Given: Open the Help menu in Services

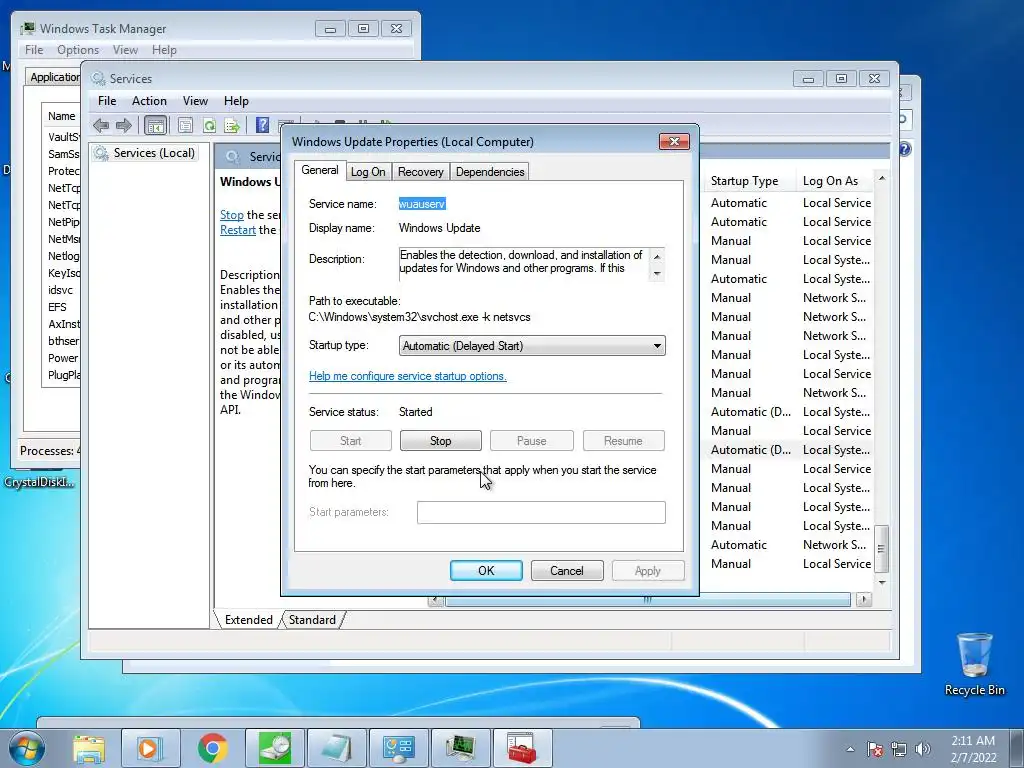Looking at the screenshot, I should pos(236,101).
